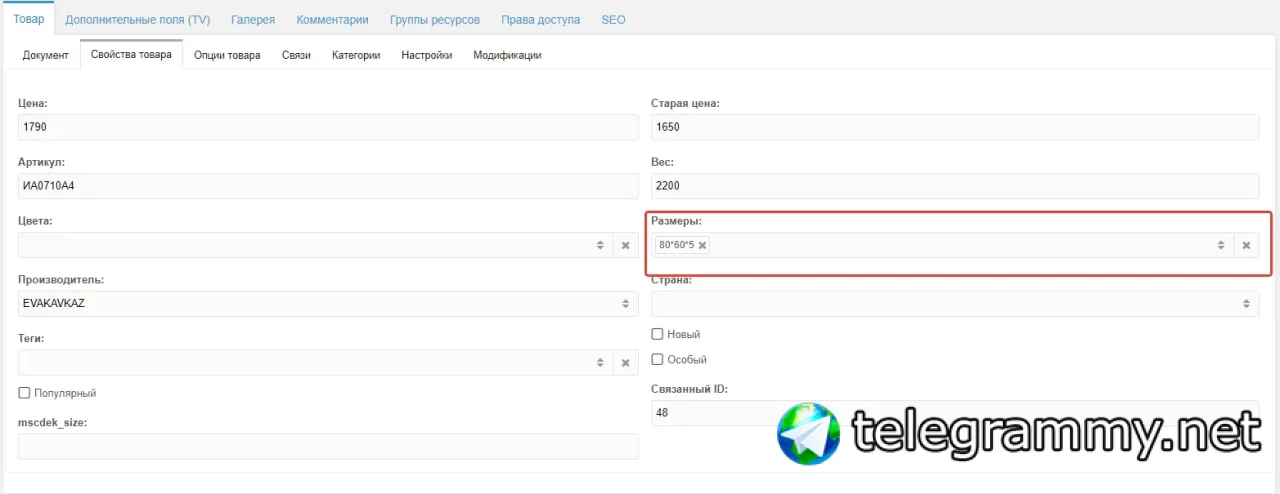This screenshot has height=494, width=1280.
Task: Open the Связи sub-tab
Action: coord(296,55)
